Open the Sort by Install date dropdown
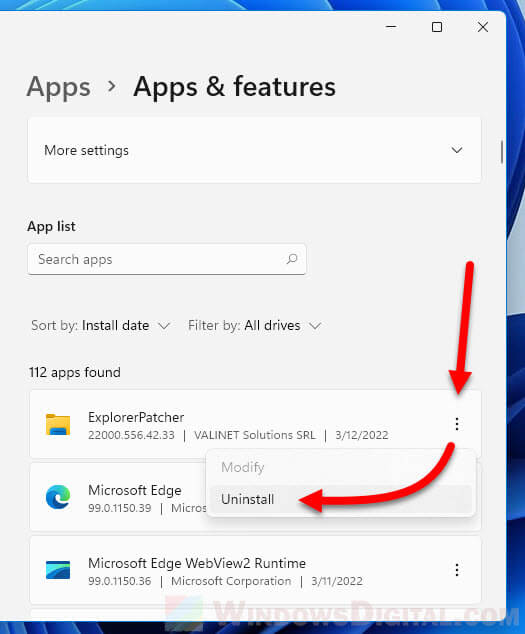The image size is (525, 634). coord(100,325)
